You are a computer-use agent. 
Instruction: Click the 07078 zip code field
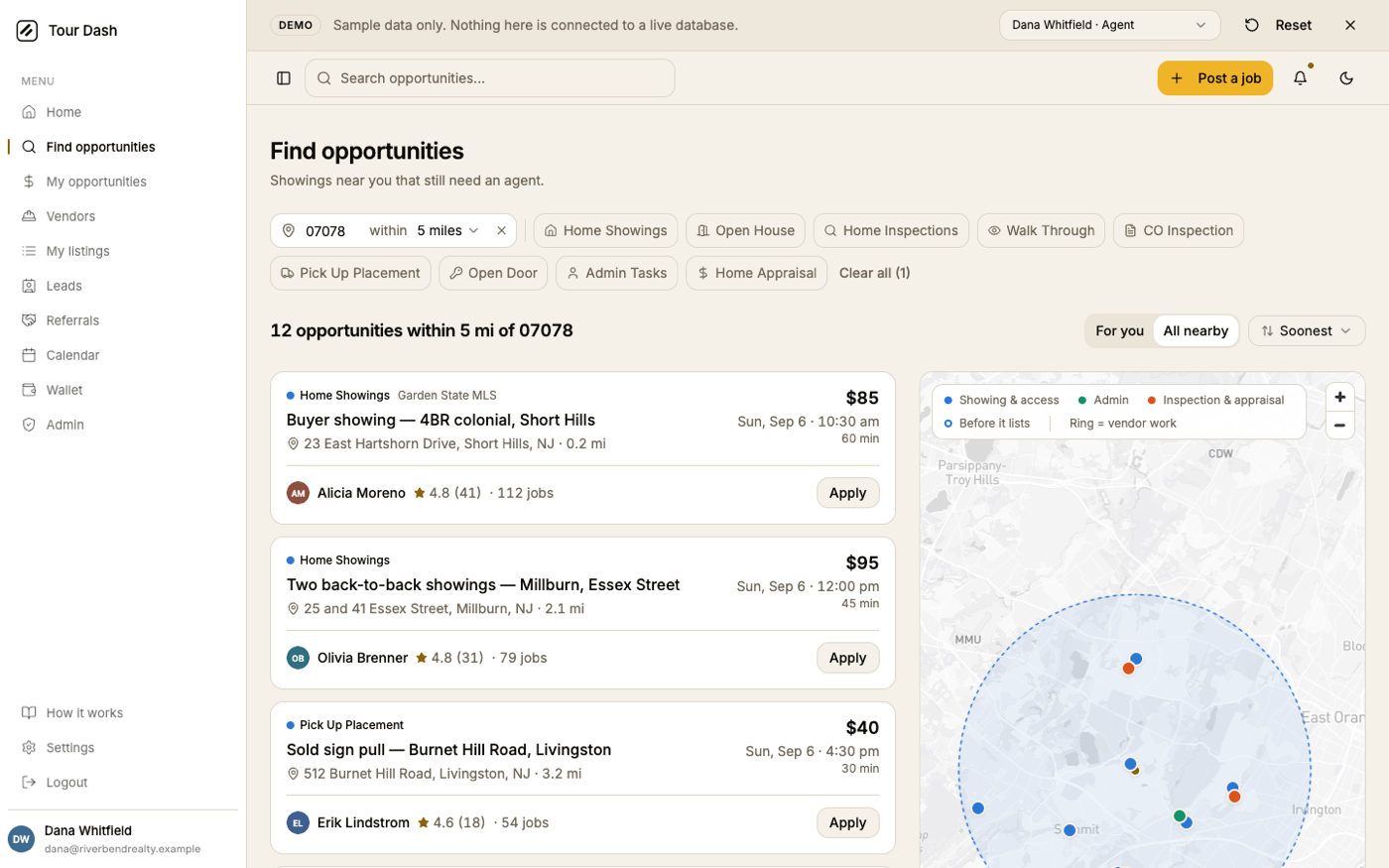329,231
